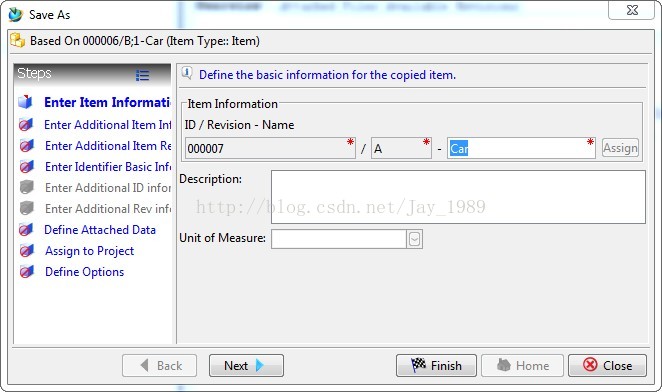Click the item icon beside Based On text
Viewport: 662px width, 392px height.
18,41
